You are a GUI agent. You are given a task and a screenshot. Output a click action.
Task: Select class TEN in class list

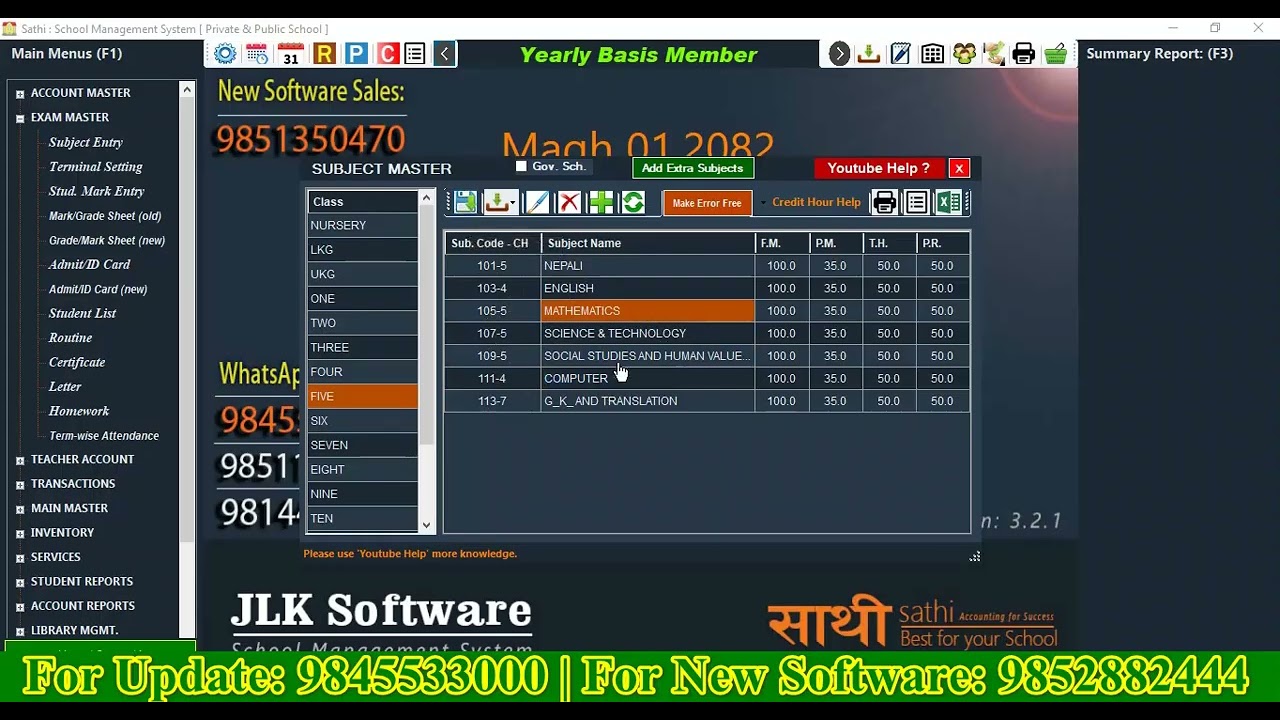pos(362,518)
